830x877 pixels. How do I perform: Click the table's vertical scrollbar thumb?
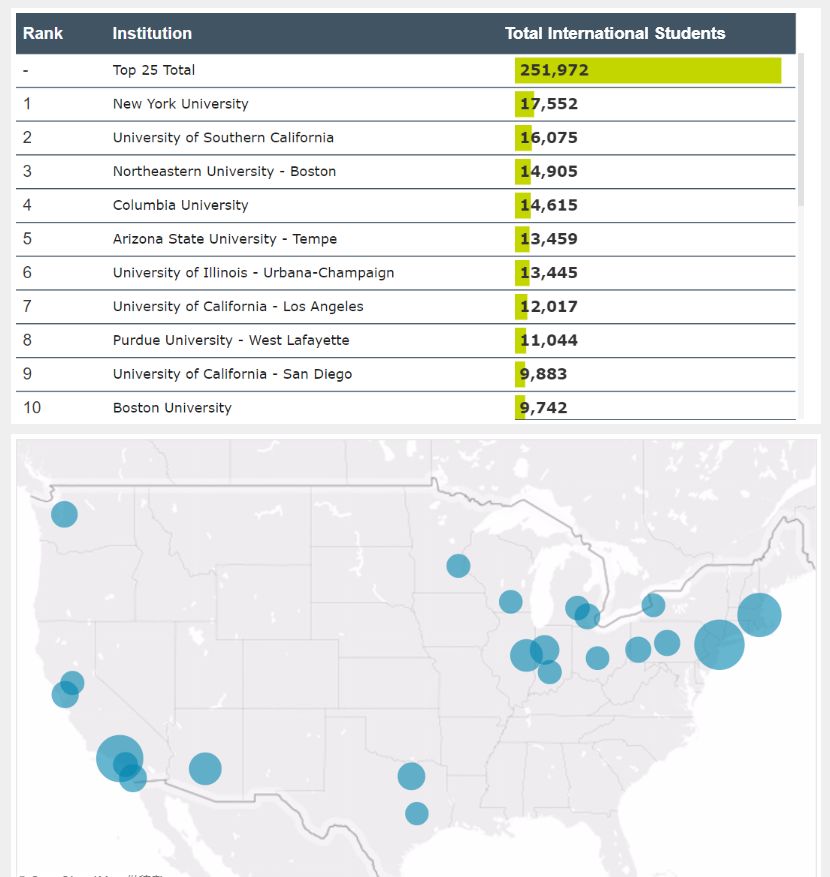click(x=800, y=130)
